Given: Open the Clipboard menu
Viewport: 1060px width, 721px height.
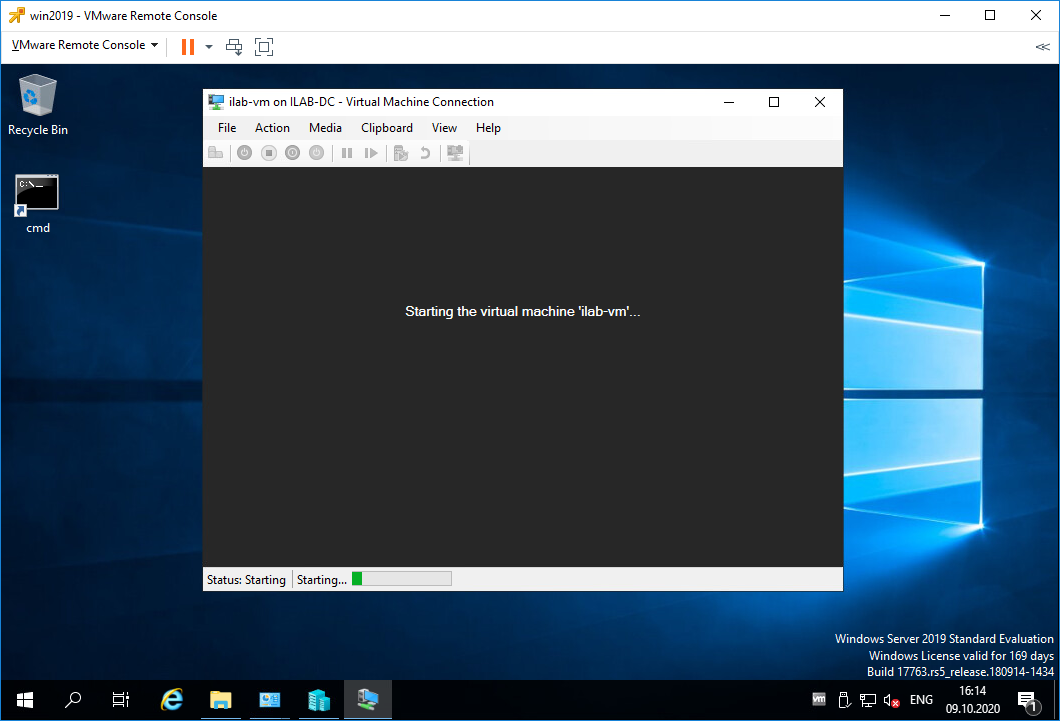Looking at the screenshot, I should (x=387, y=128).
